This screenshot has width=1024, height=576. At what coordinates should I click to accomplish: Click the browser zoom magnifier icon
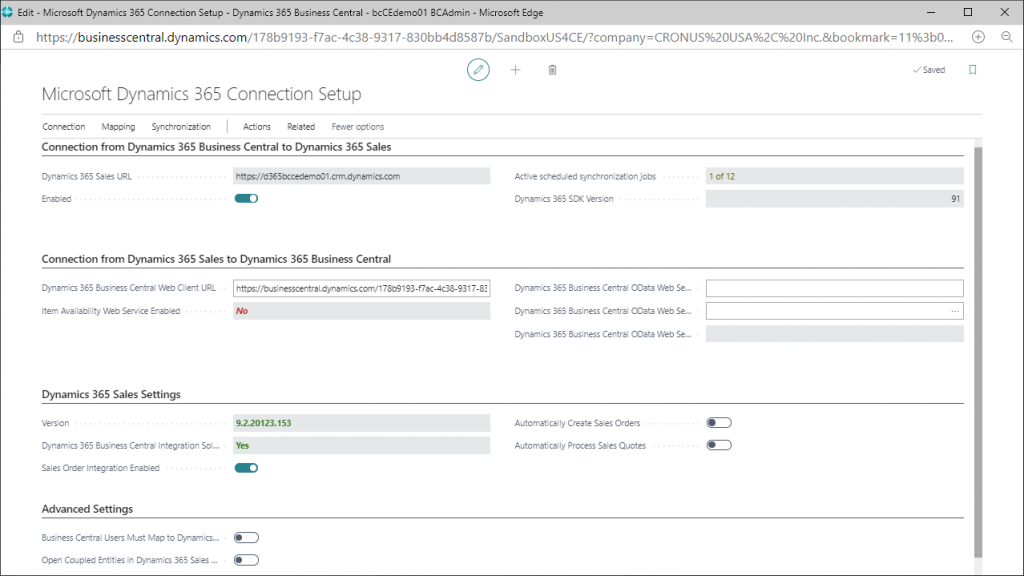point(1006,37)
